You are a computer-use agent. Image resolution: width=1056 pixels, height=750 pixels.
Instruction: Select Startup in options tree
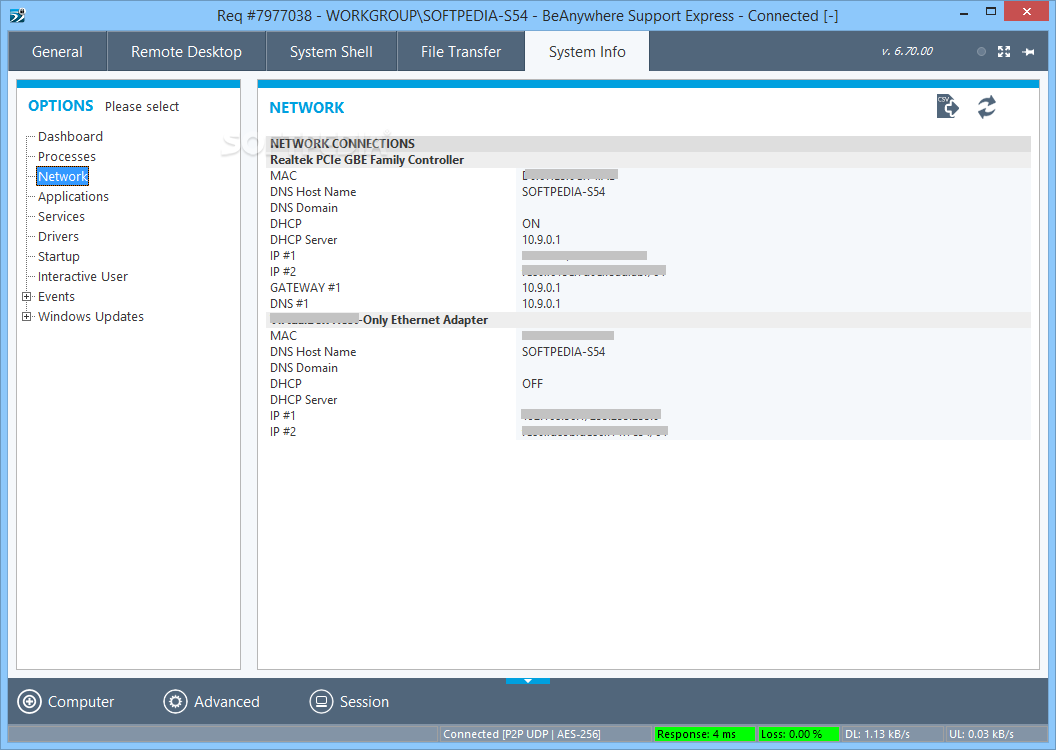(59, 257)
